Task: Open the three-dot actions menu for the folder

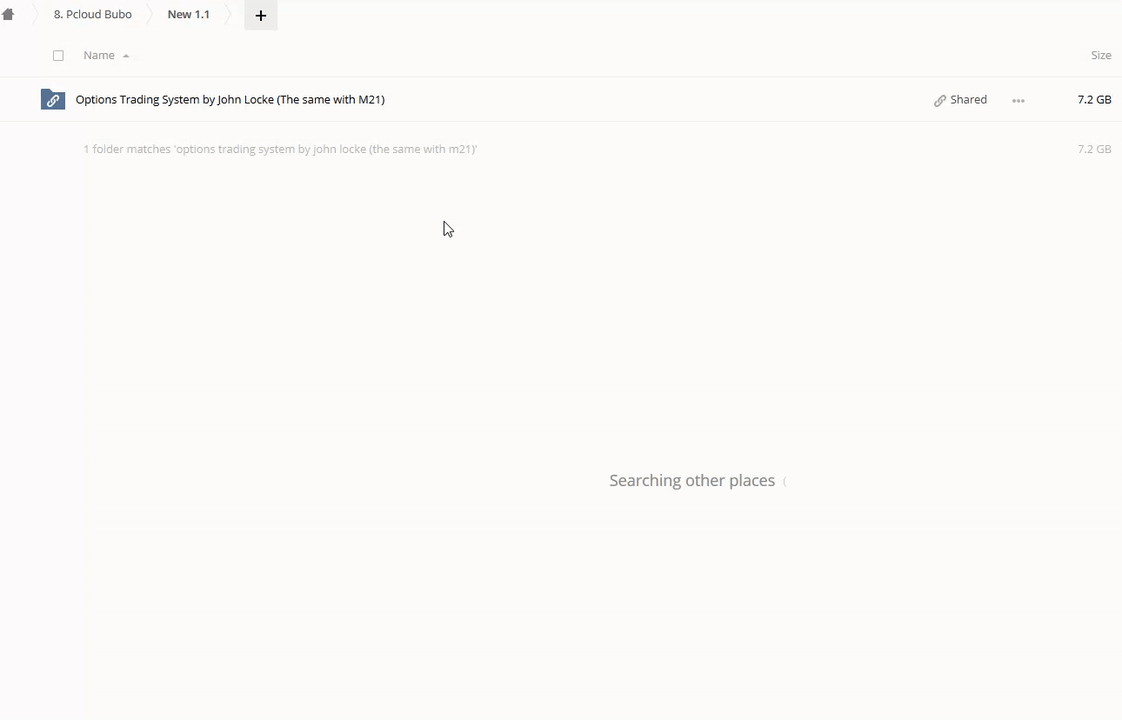Action: (1018, 100)
